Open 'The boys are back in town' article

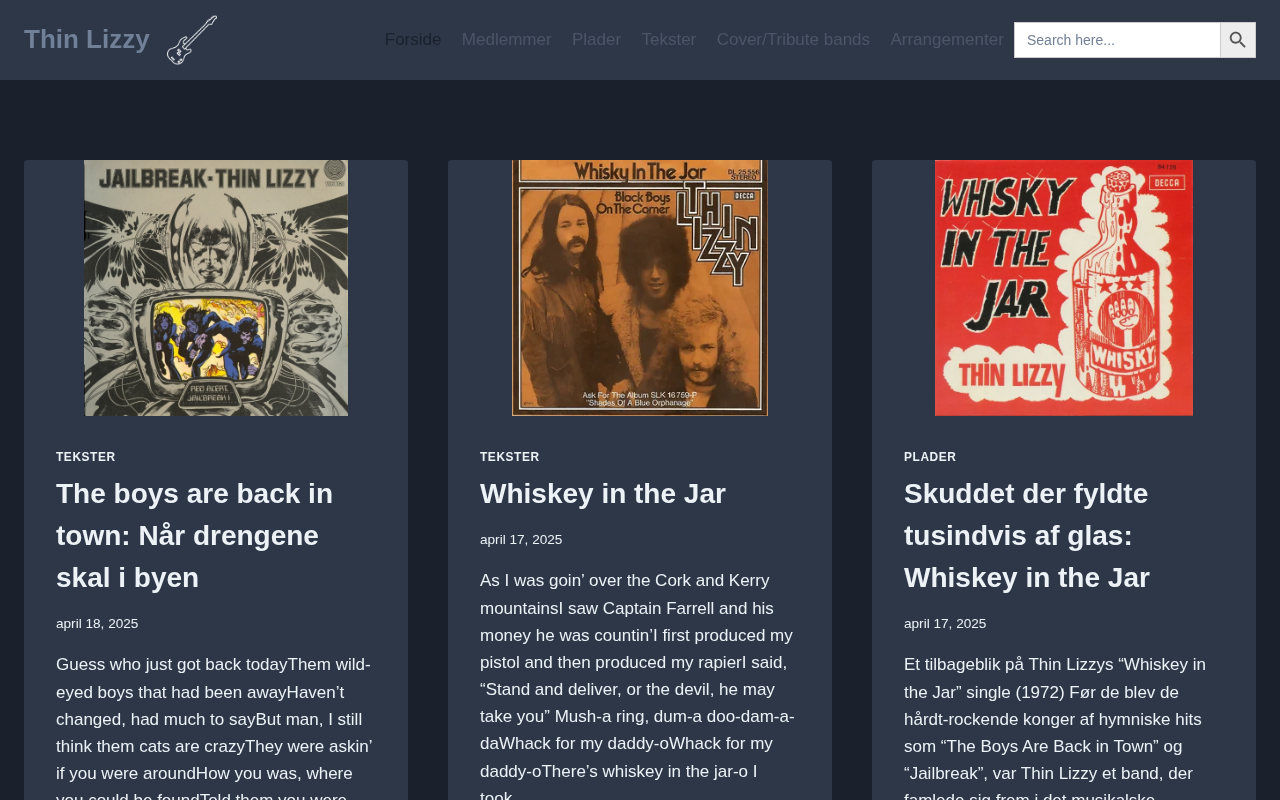(x=195, y=535)
